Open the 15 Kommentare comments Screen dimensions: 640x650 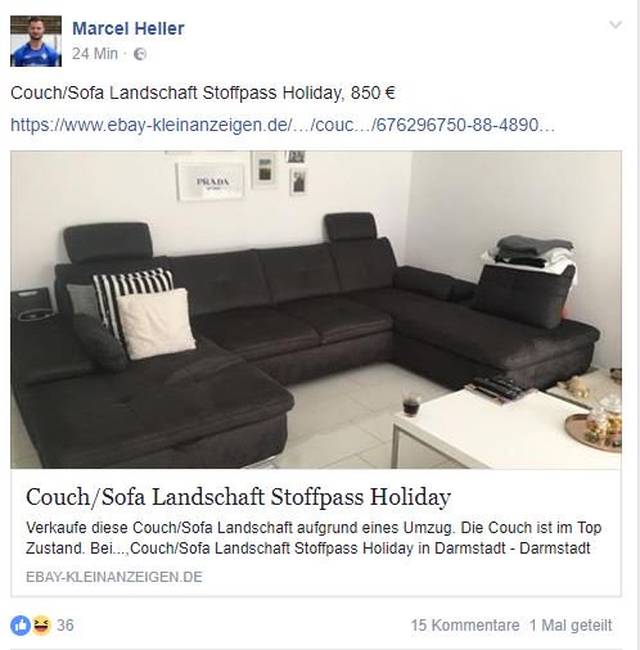pyautogui.click(x=465, y=626)
